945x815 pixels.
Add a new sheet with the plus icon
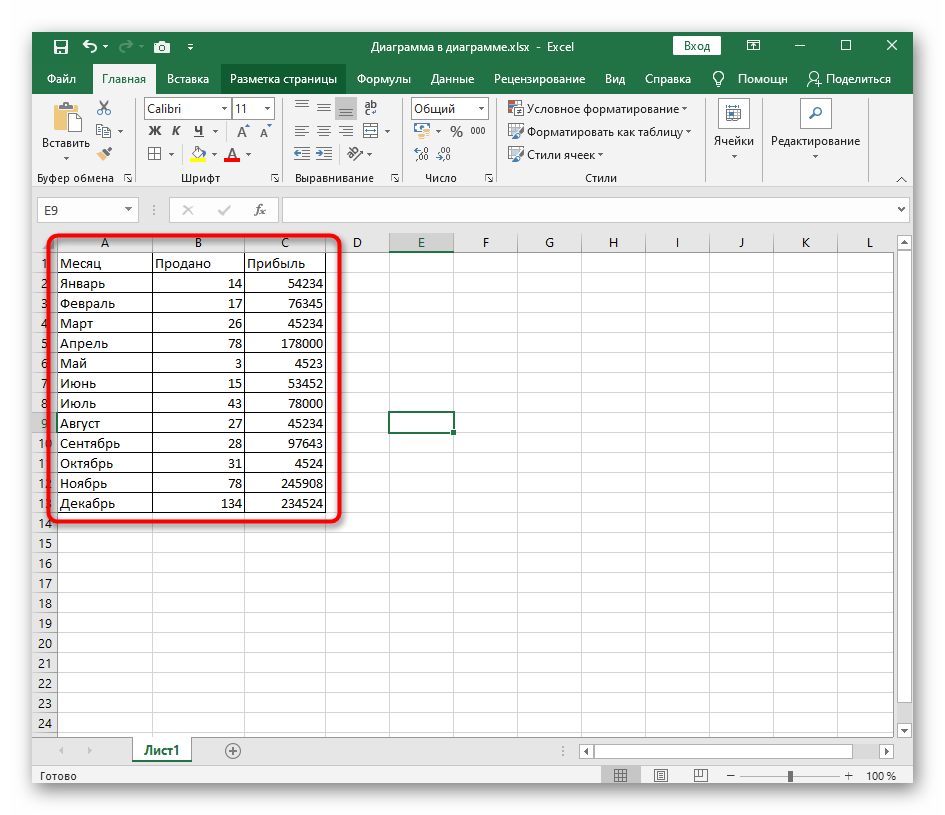(233, 750)
